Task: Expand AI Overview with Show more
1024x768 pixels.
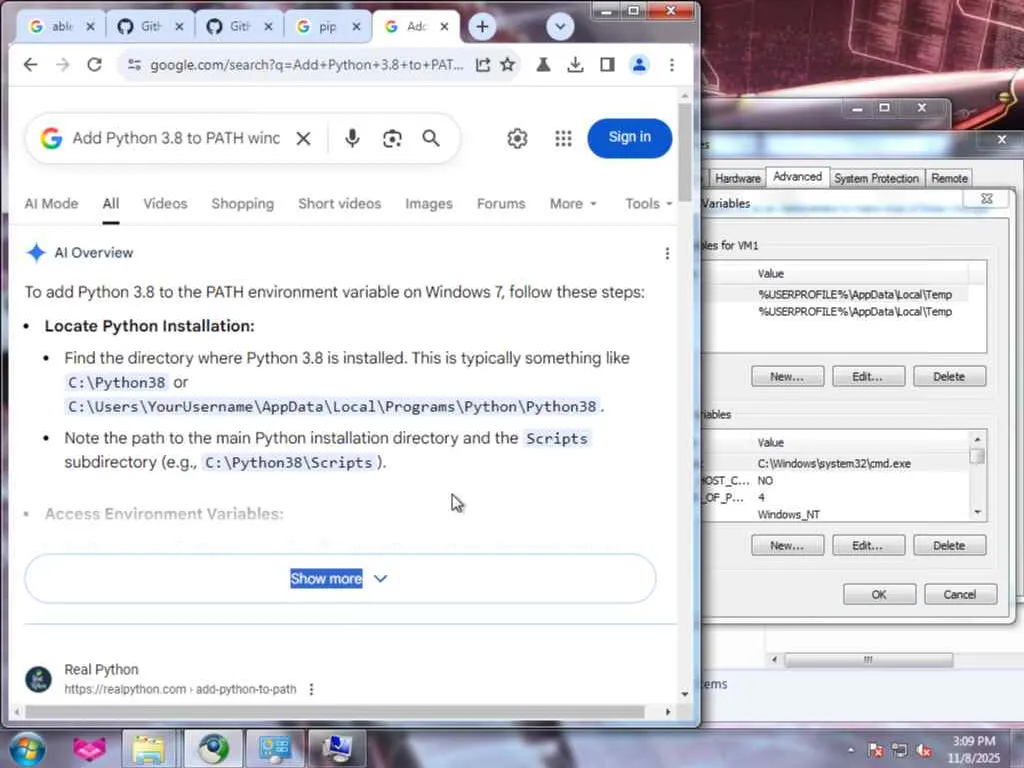Action: pos(340,579)
